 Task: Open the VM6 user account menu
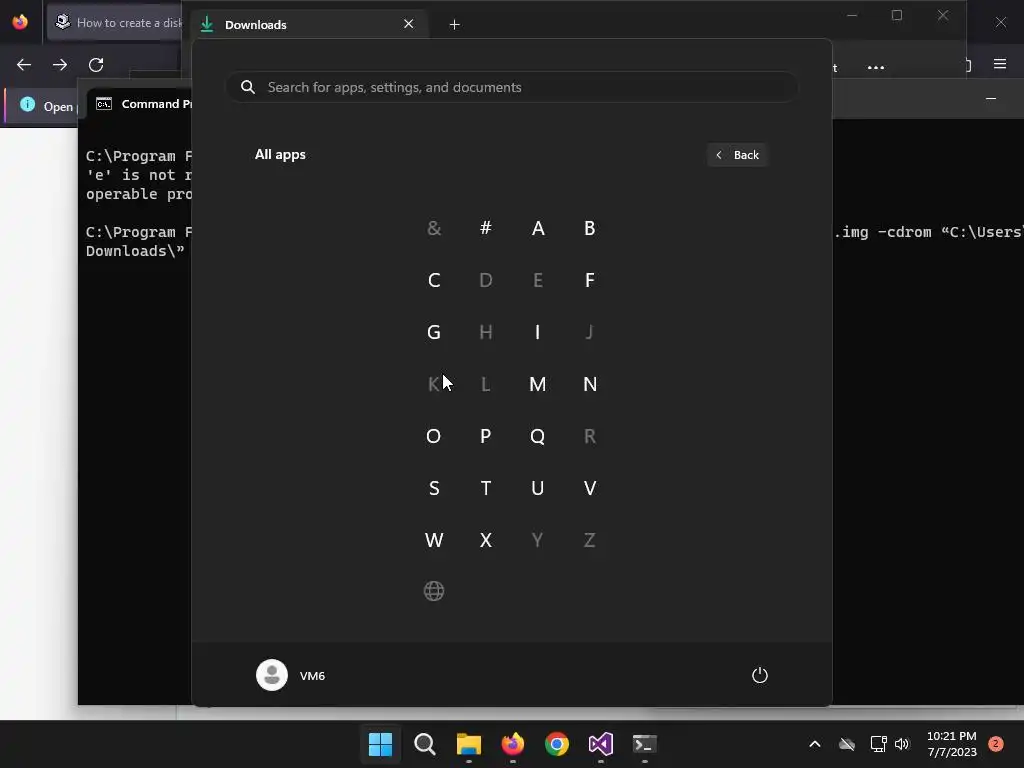[x=291, y=675]
